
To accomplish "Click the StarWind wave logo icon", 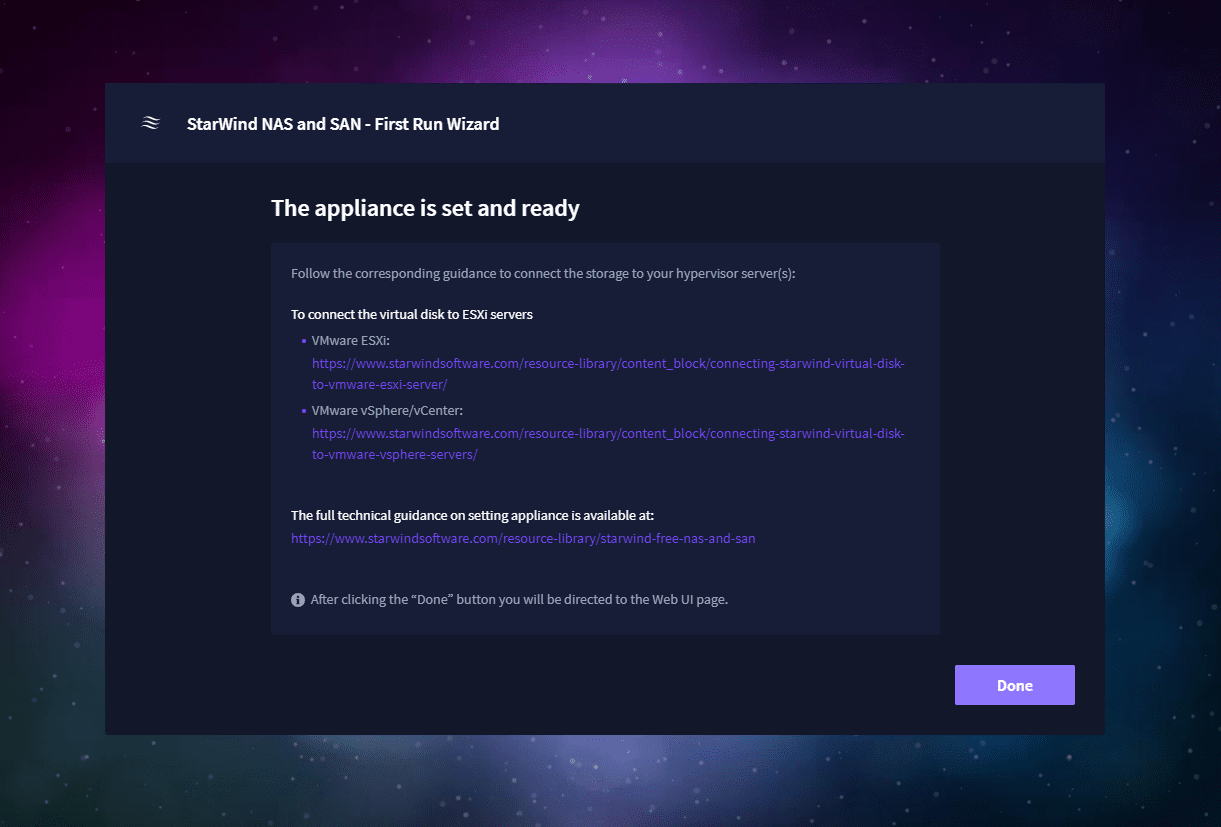I will [150, 124].
